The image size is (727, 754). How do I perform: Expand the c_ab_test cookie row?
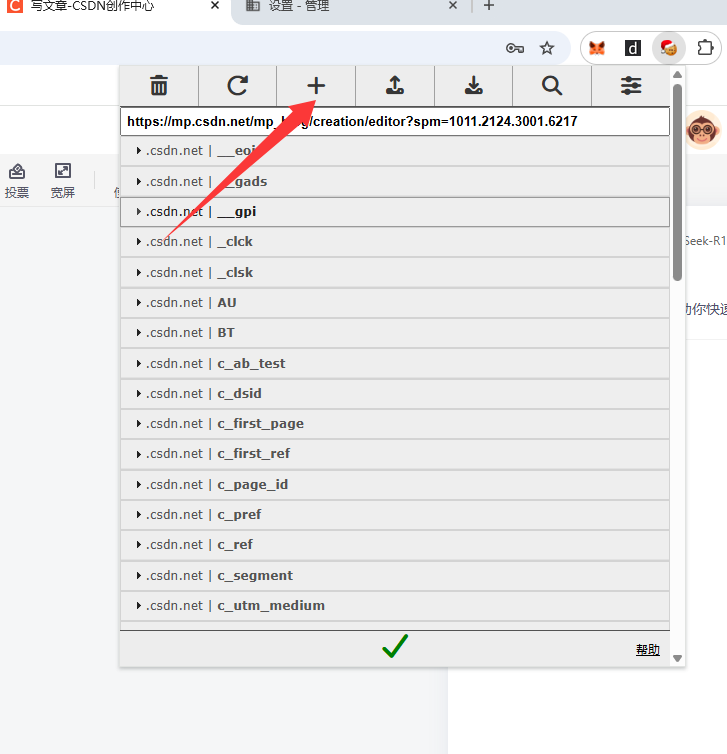pos(395,364)
